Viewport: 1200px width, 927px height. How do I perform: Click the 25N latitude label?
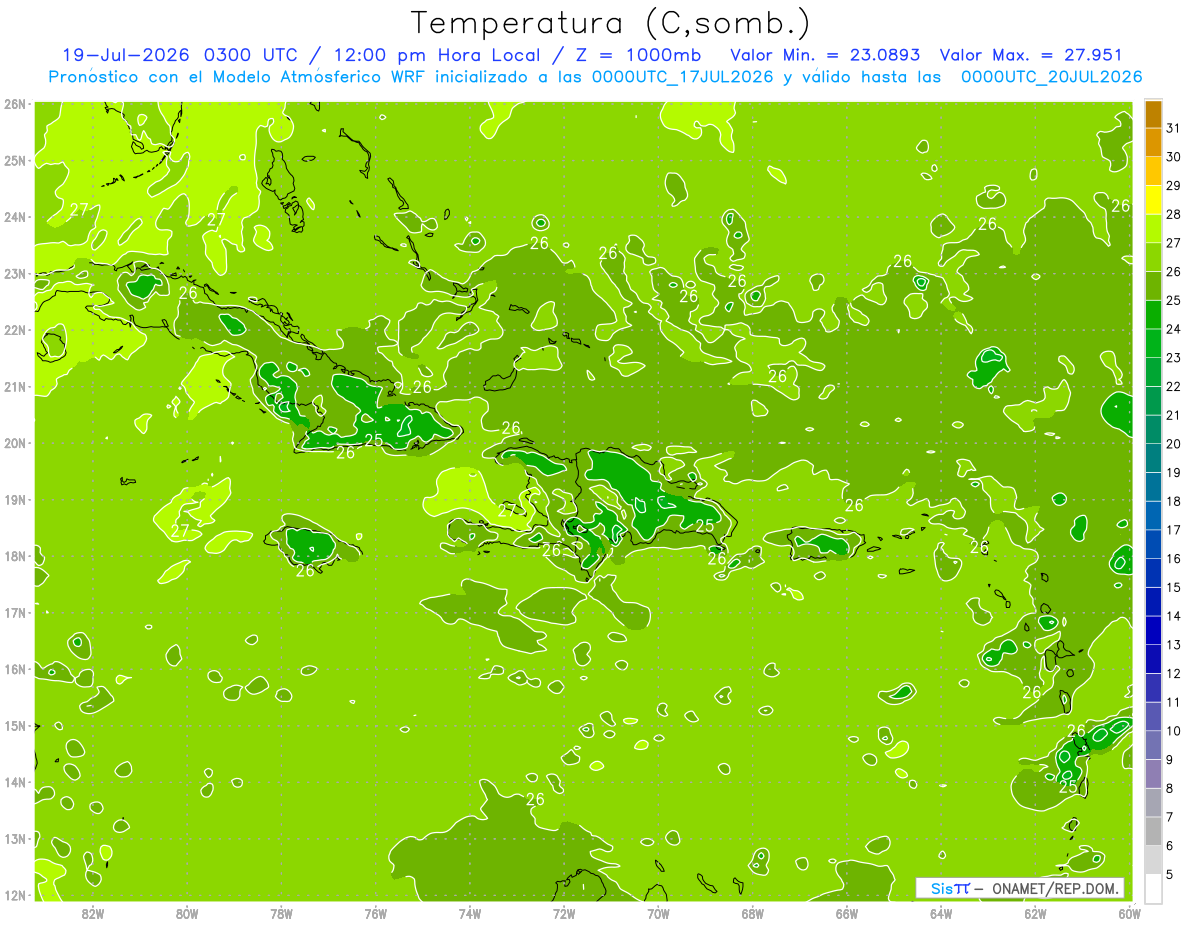[x=15, y=161]
